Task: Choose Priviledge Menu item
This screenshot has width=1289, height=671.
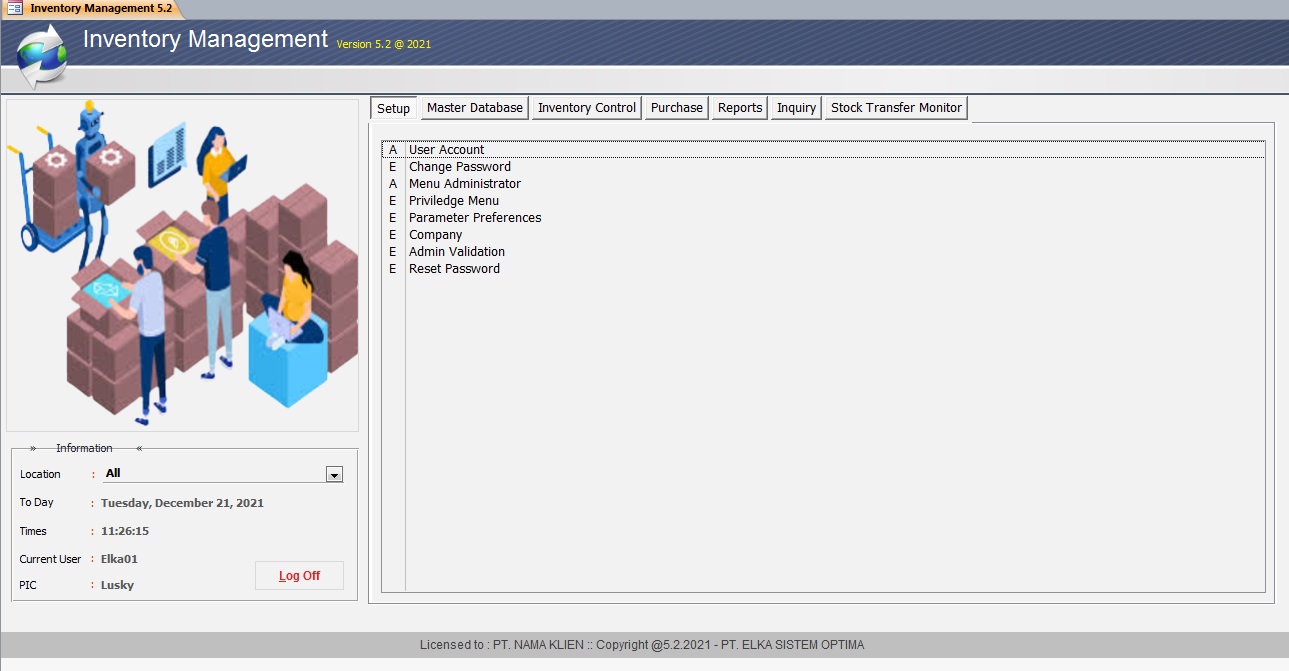Action: pos(453,201)
